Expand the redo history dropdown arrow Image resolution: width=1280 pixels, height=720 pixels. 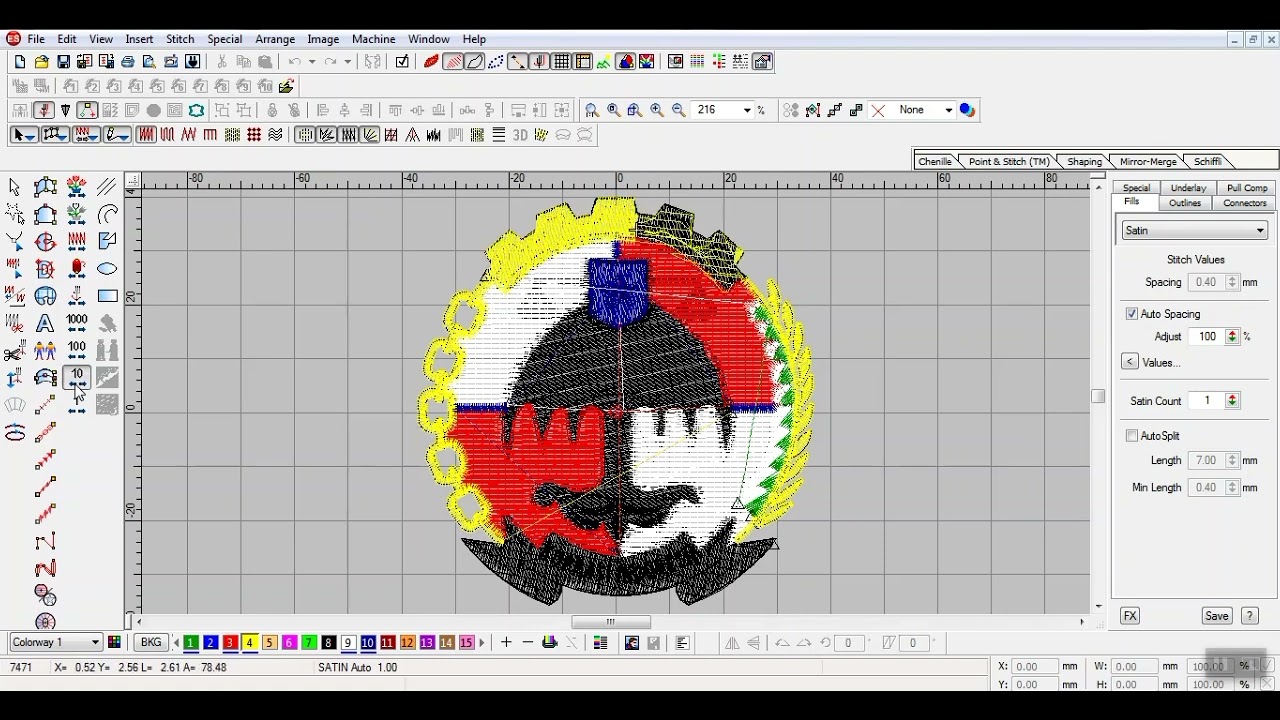(348, 62)
